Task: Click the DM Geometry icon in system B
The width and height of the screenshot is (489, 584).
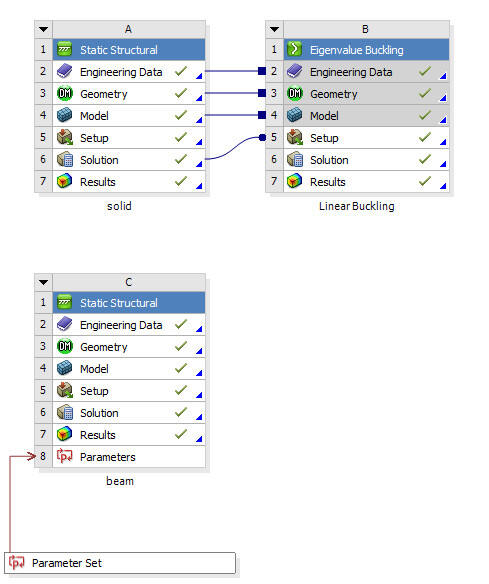Action: (x=295, y=93)
